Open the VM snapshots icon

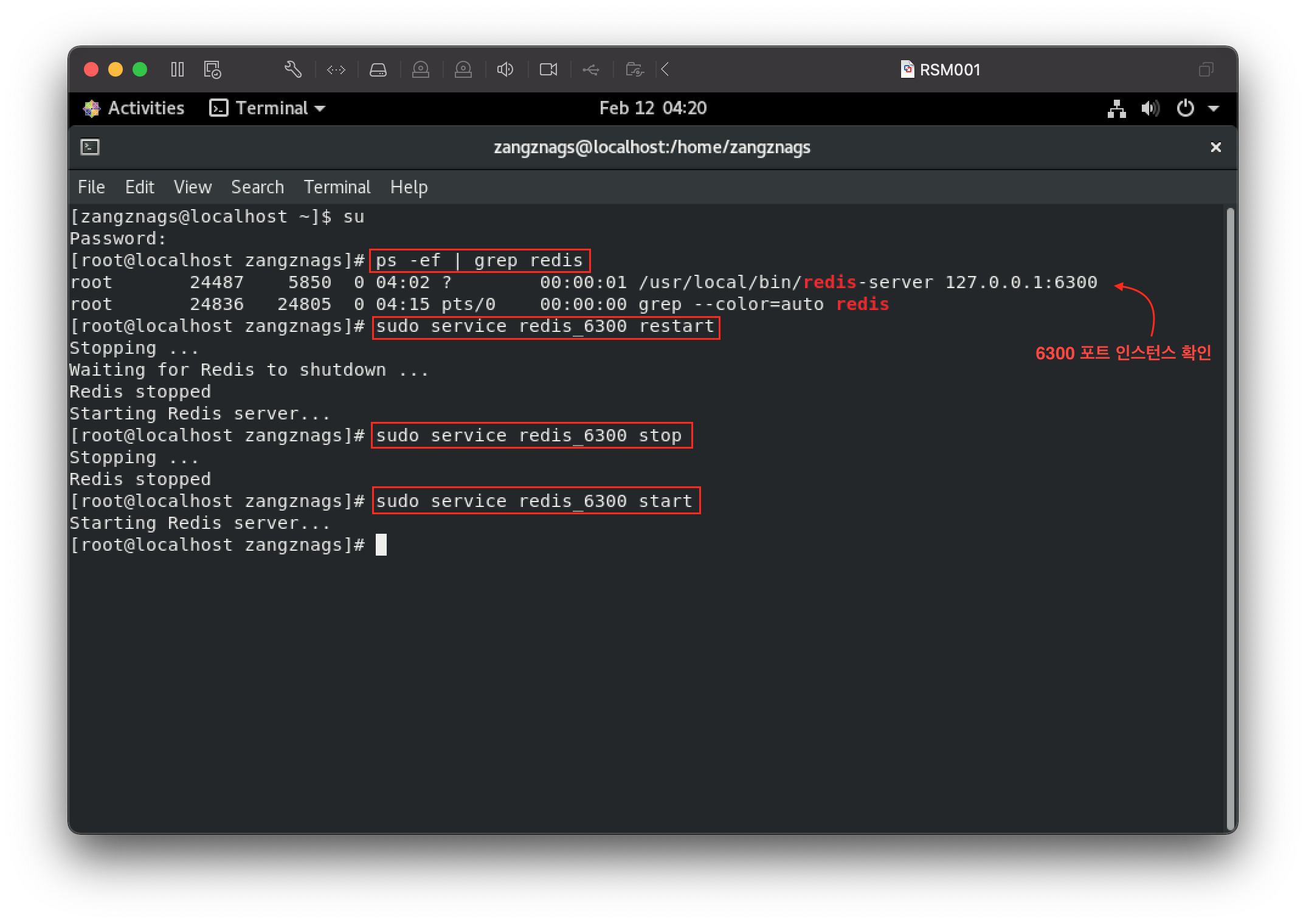coord(212,69)
